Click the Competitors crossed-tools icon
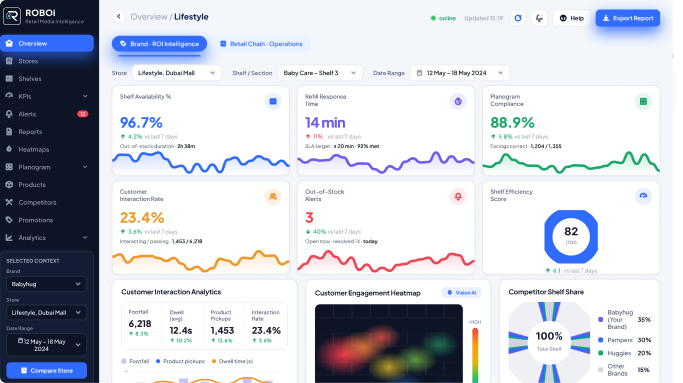 pyautogui.click(x=9, y=202)
